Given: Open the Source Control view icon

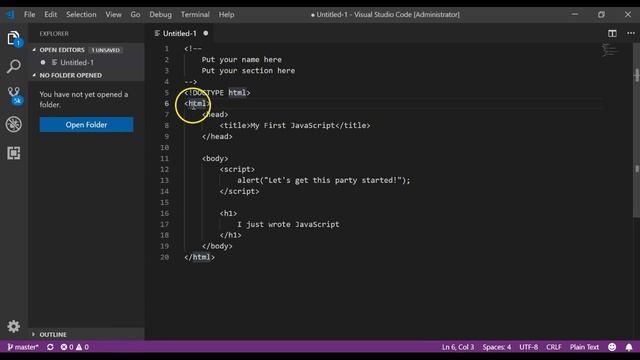Looking at the screenshot, I should click(x=14, y=95).
